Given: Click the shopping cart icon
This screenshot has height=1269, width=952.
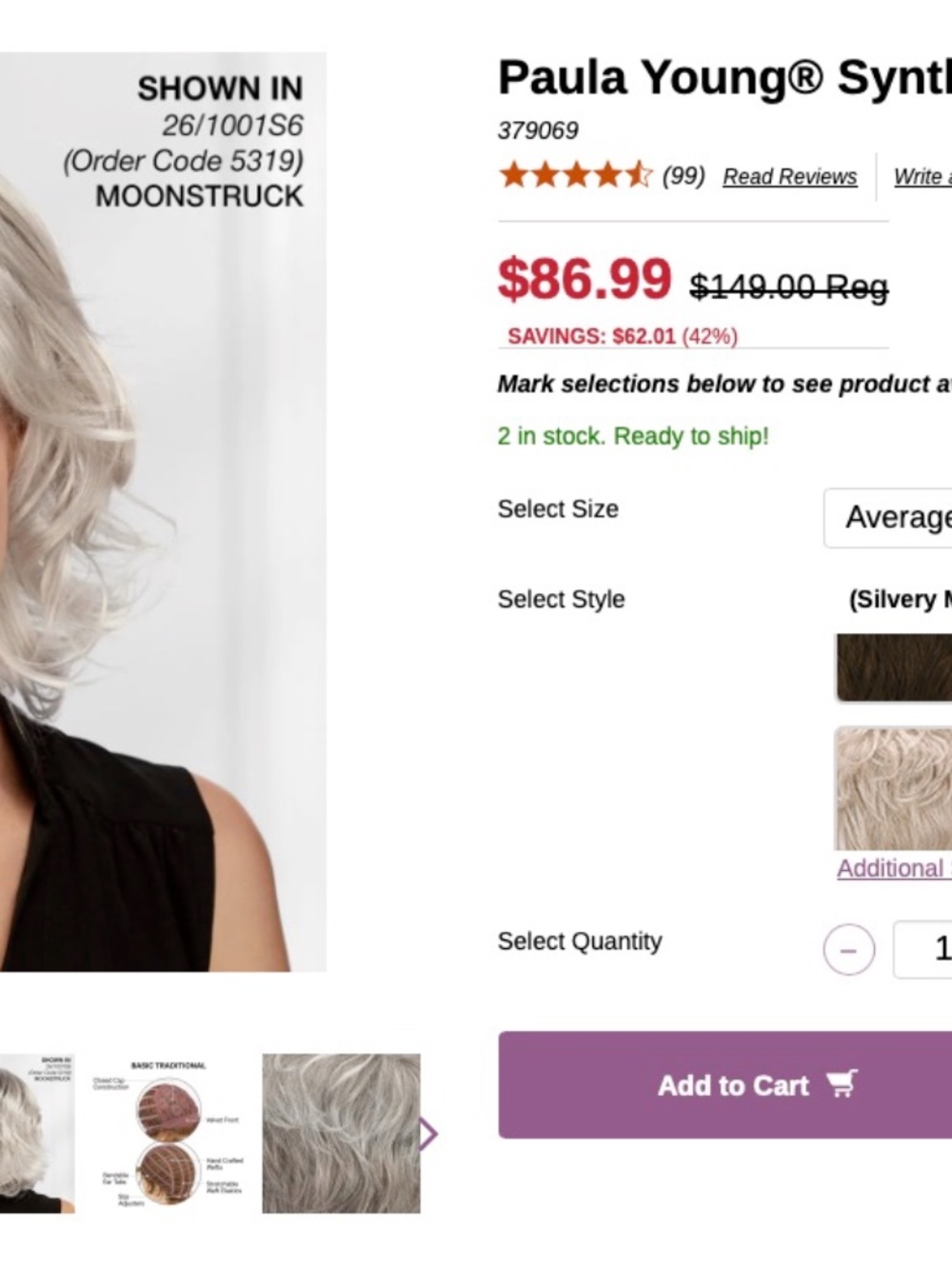Looking at the screenshot, I should click(x=843, y=1083).
